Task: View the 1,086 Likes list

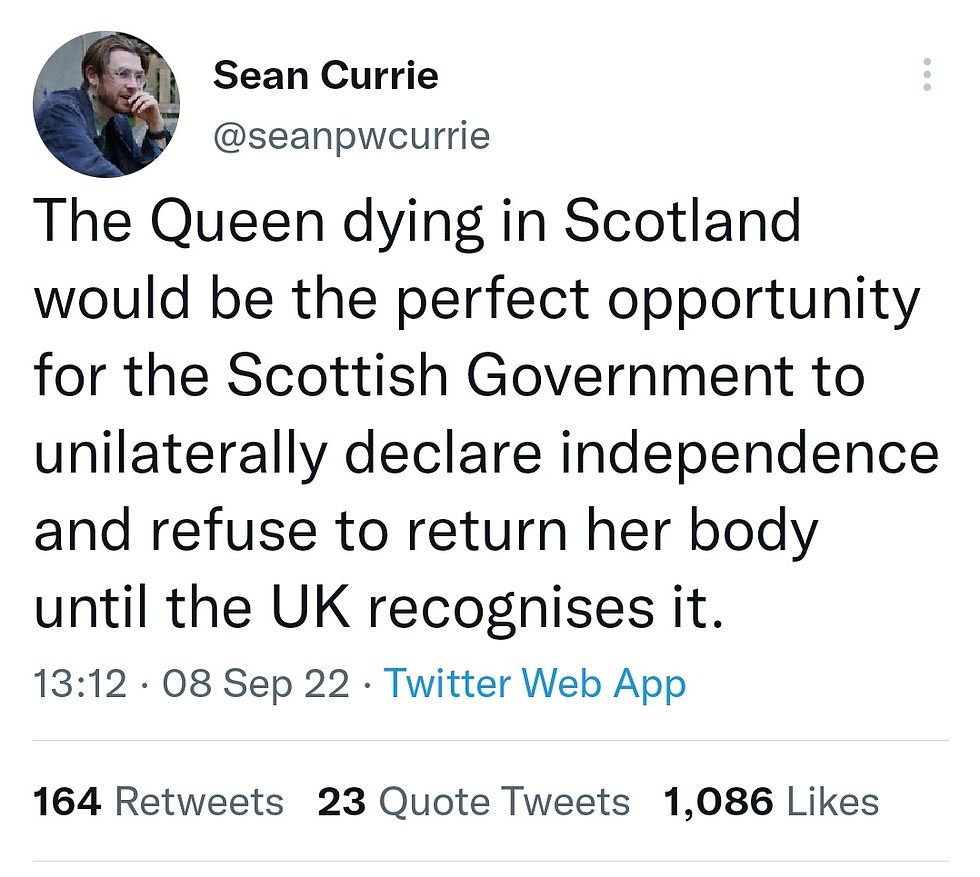Action: [770, 801]
